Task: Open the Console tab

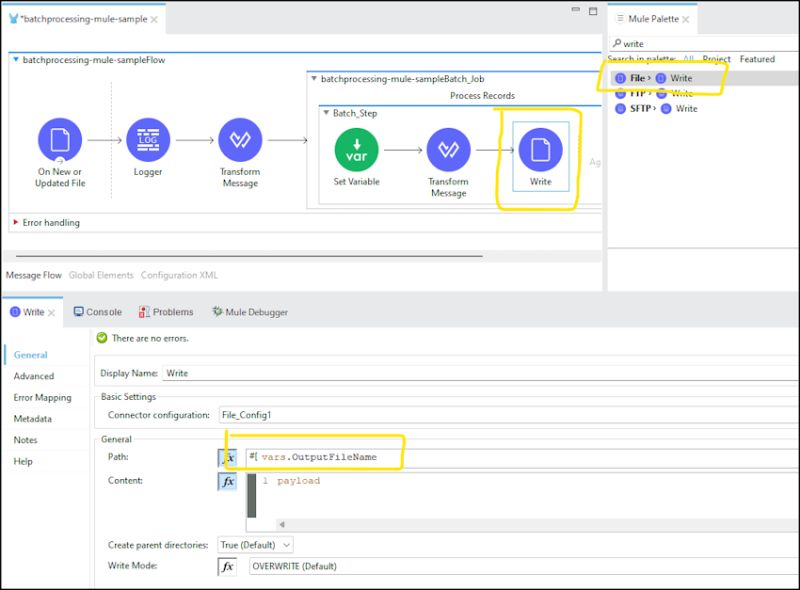Action: tap(97, 311)
